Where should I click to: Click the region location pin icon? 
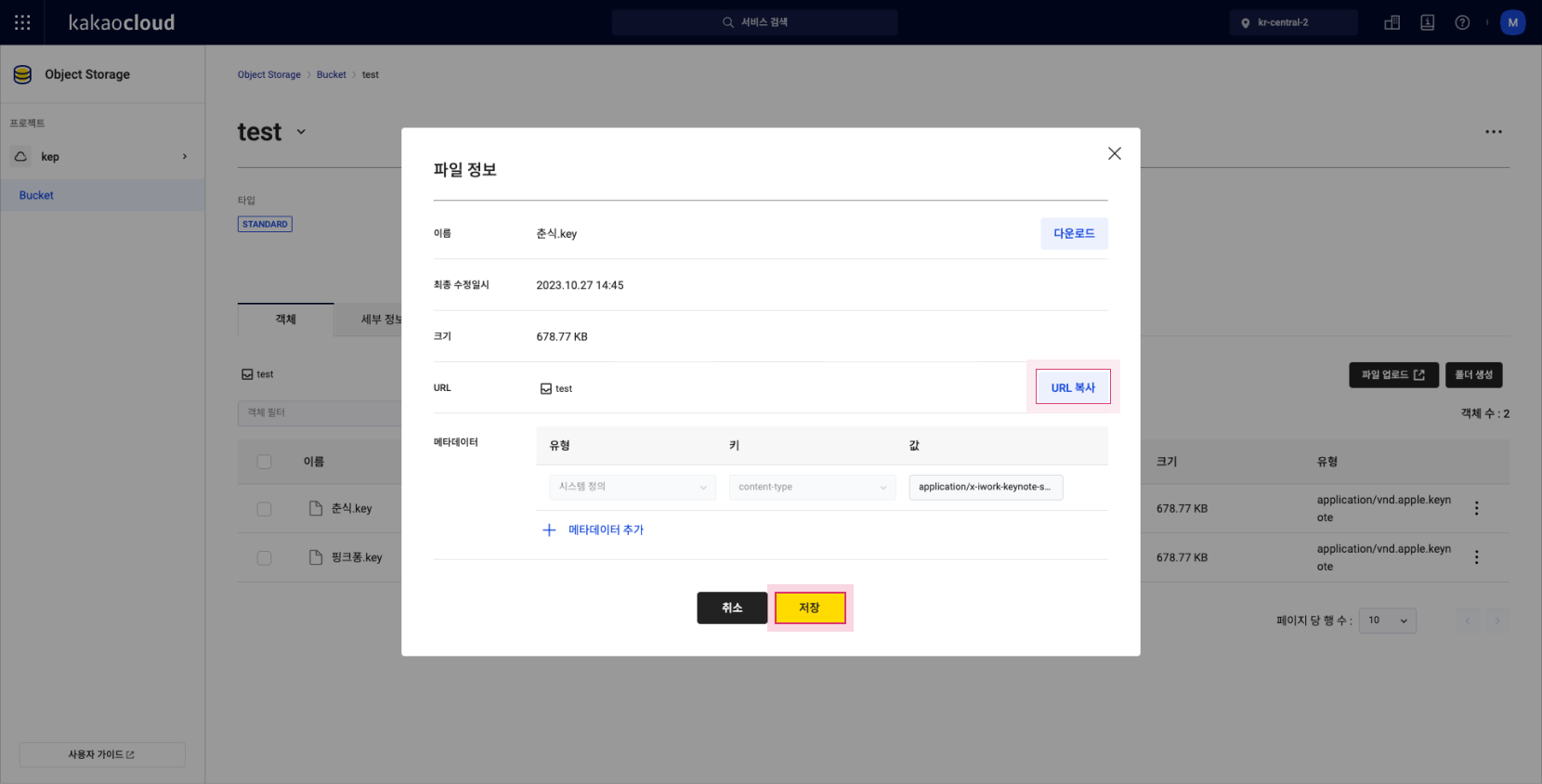coord(1246,22)
